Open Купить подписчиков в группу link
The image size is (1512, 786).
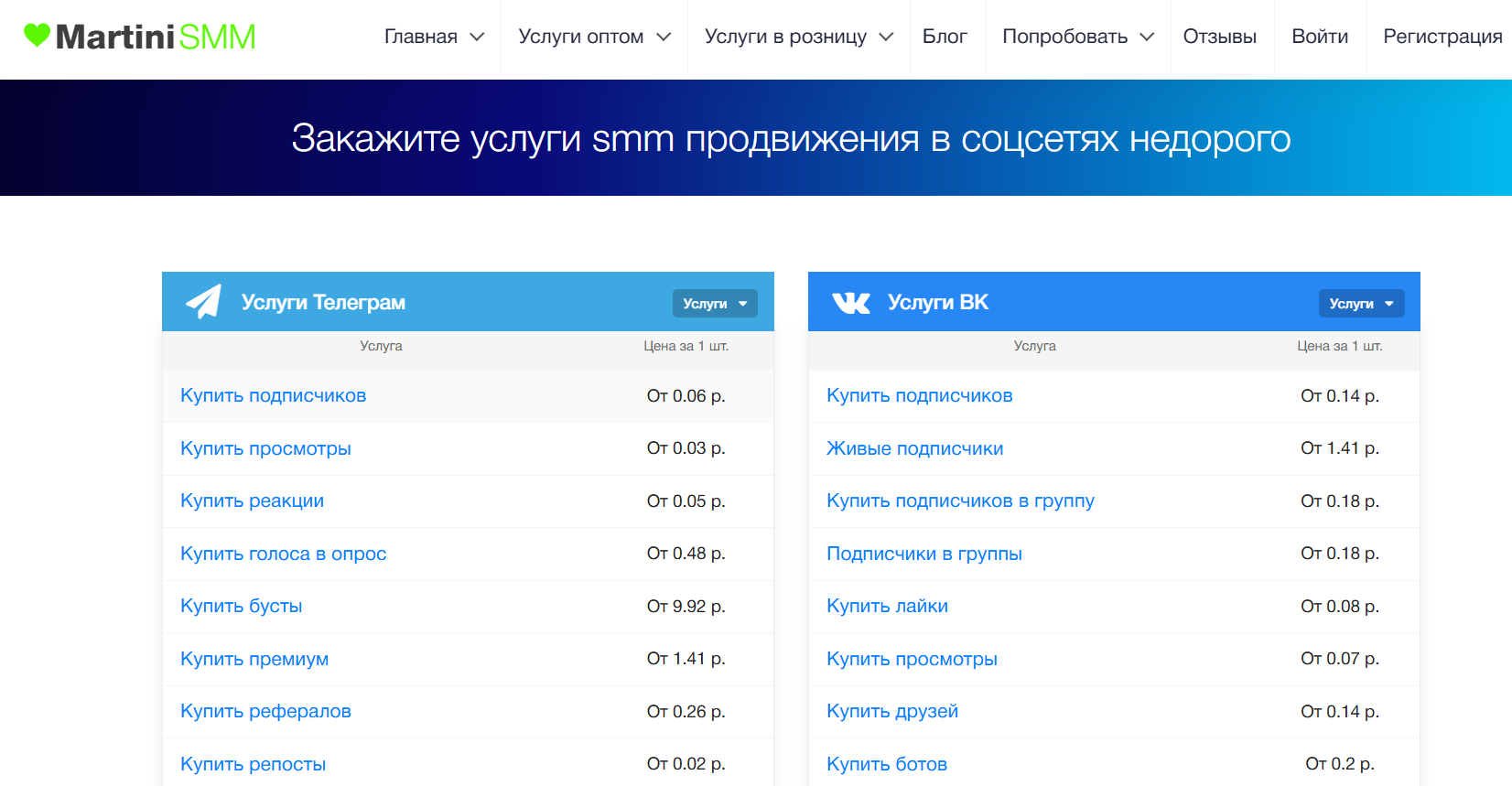coord(960,501)
